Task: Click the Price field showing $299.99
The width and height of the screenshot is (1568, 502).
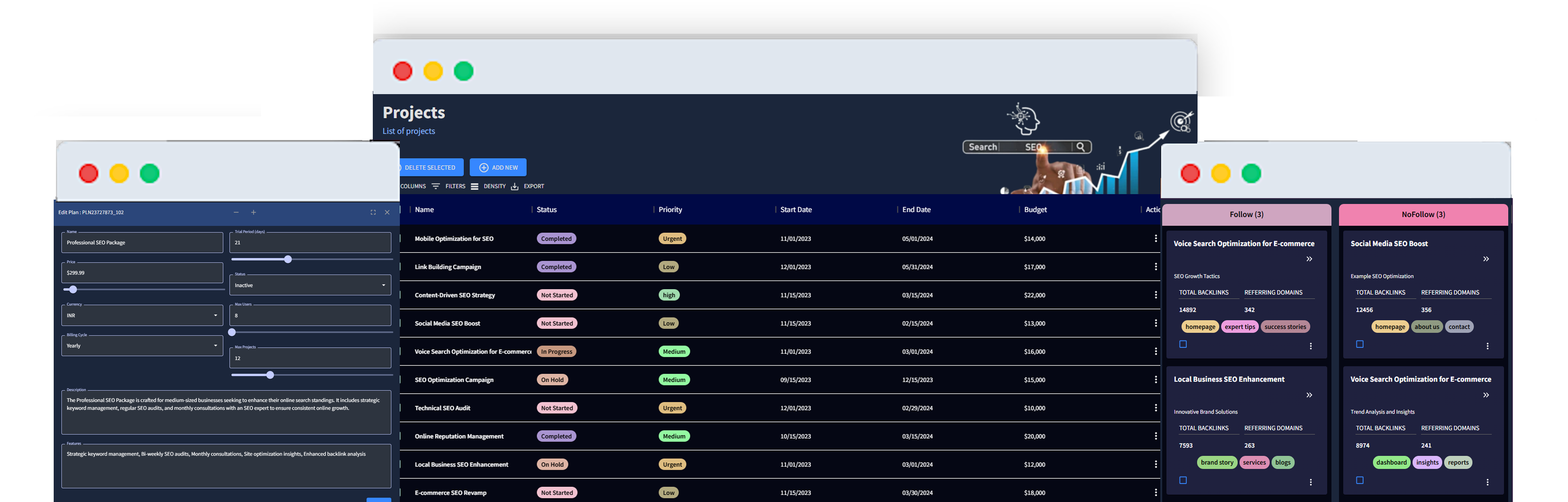Action: pos(142,272)
